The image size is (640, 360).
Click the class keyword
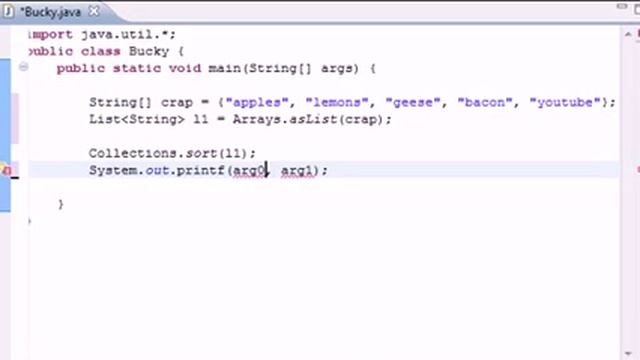(x=100, y=51)
